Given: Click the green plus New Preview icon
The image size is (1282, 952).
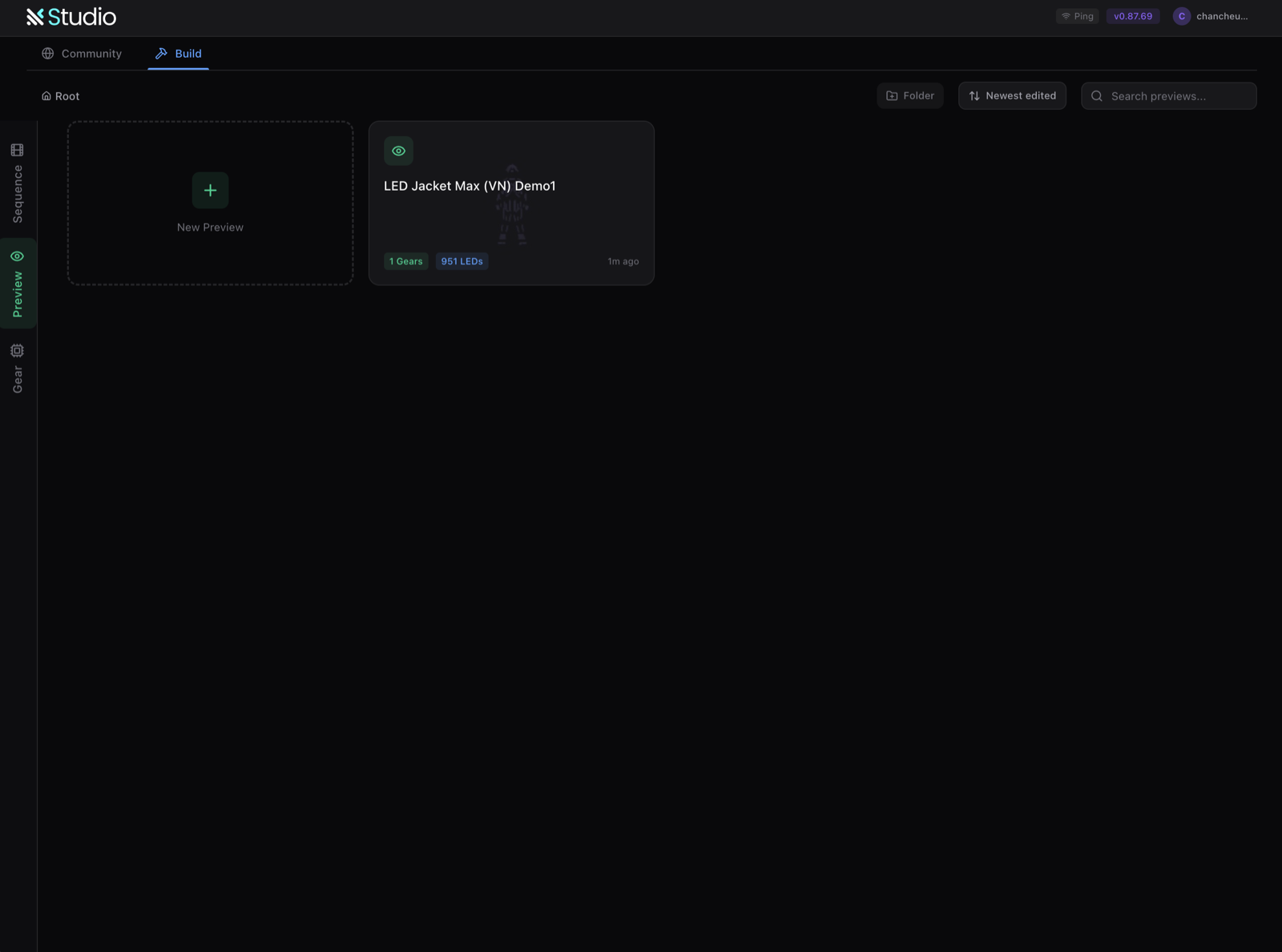Looking at the screenshot, I should point(210,191).
